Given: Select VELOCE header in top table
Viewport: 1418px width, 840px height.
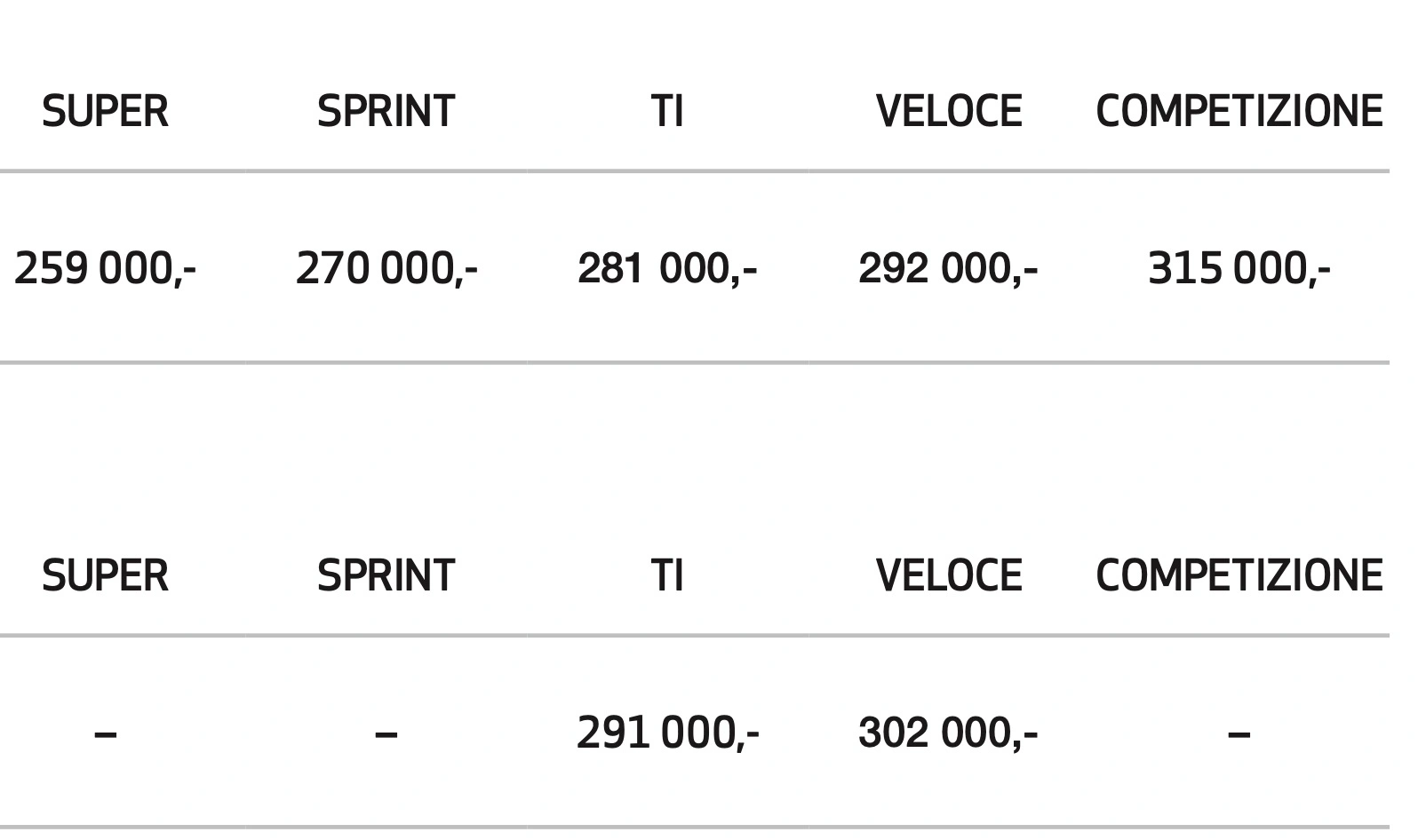Looking at the screenshot, I should (x=949, y=112).
